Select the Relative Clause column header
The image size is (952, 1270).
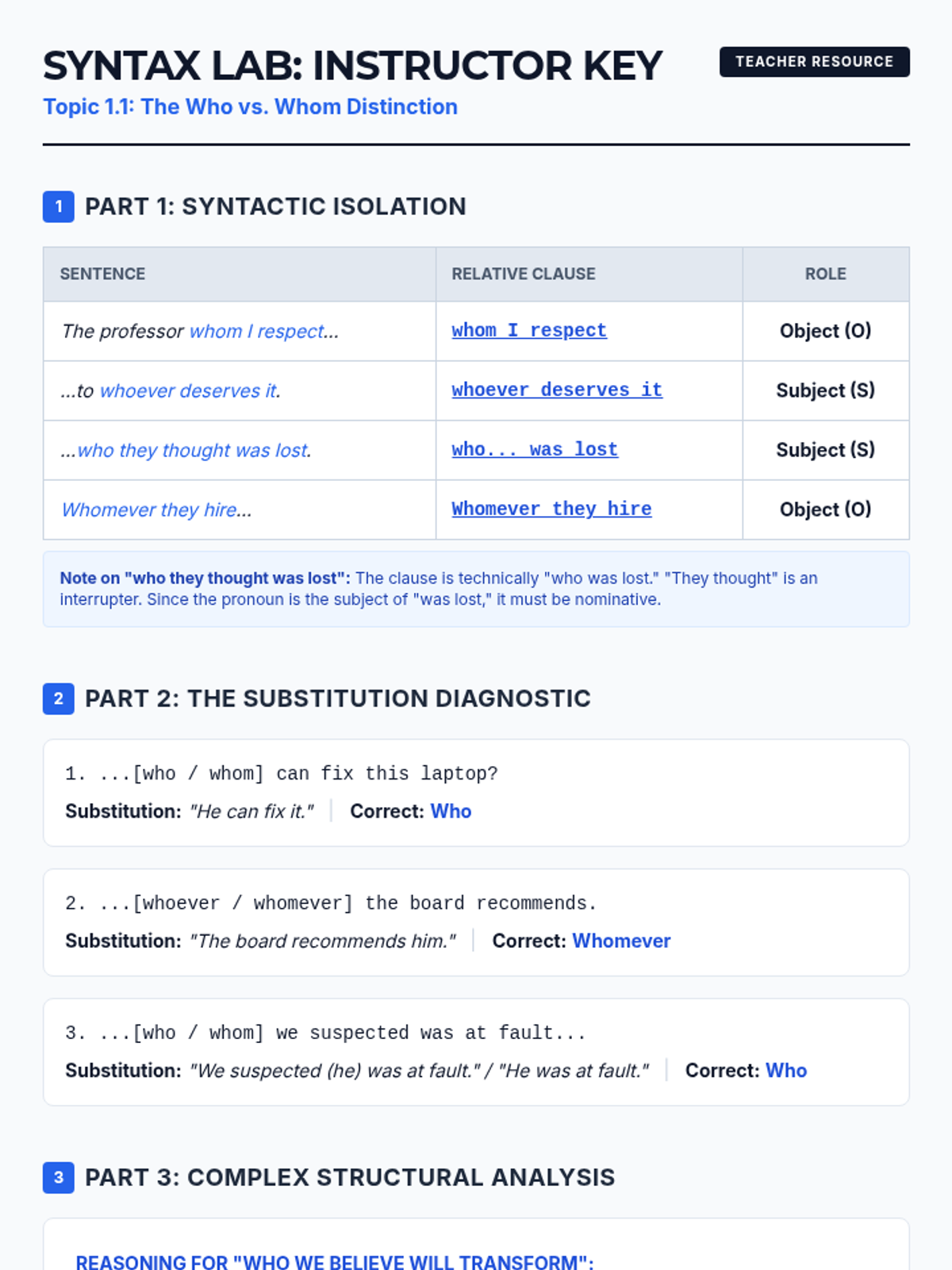(523, 274)
